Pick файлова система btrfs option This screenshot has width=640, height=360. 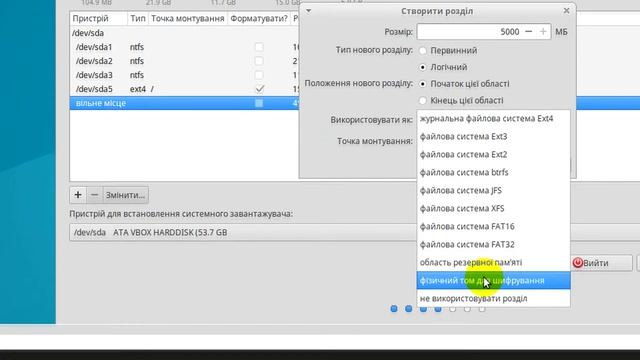click(x=493, y=173)
